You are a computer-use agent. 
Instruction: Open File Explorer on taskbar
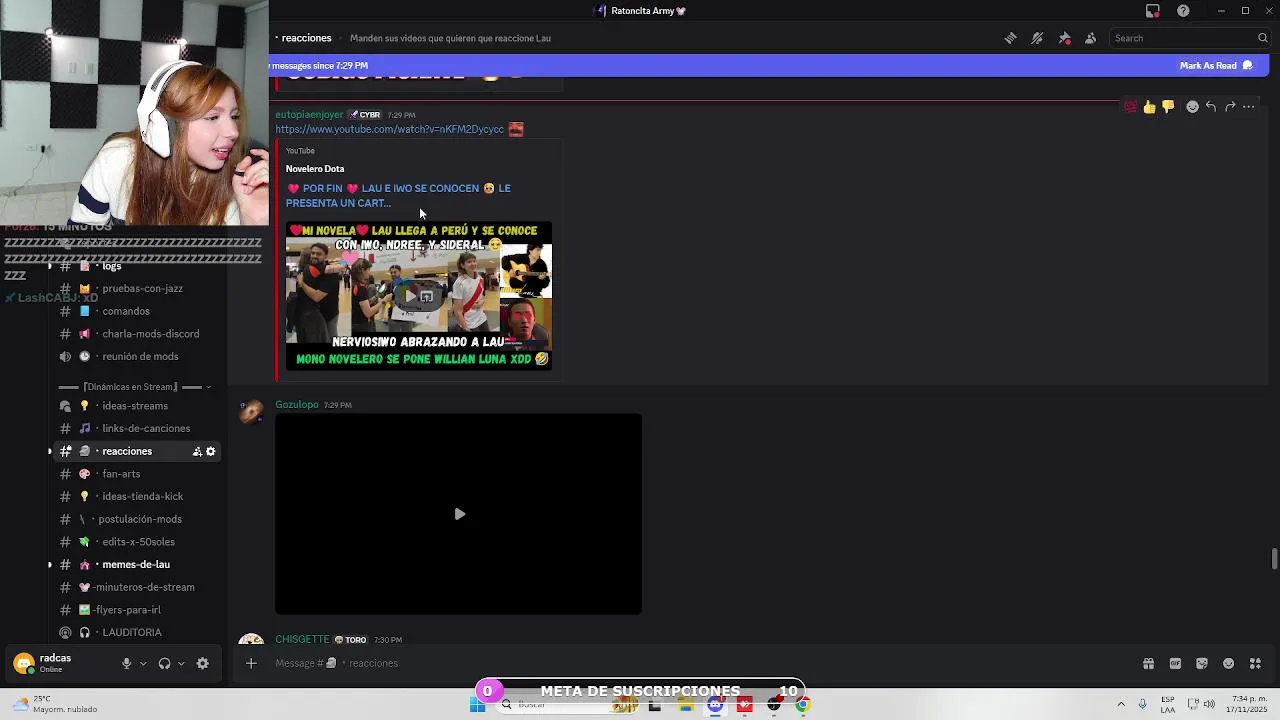[x=685, y=706]
